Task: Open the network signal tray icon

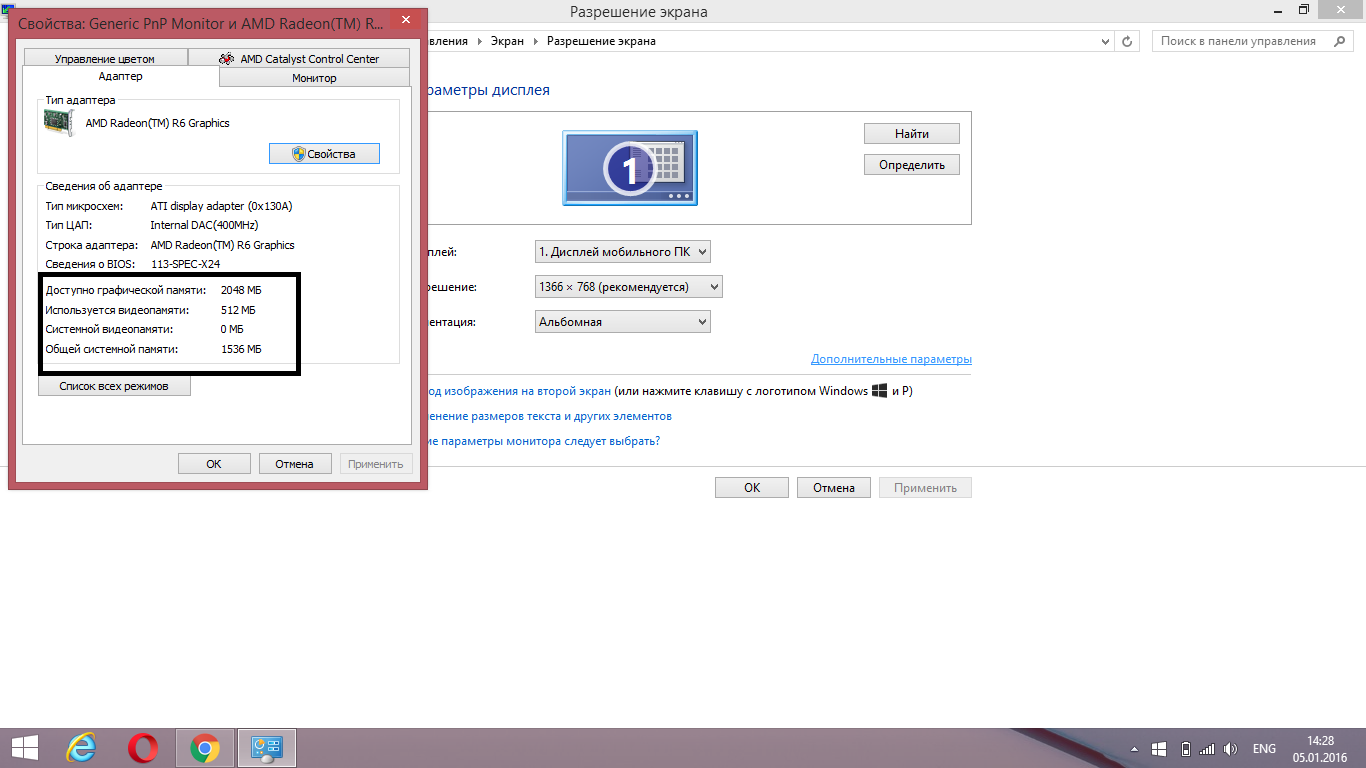Action: coord(1207,749)
